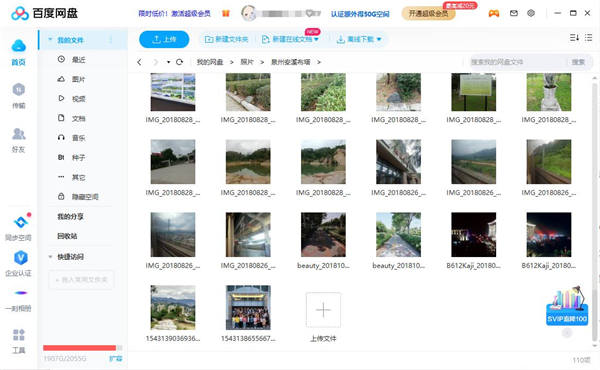The width and height of the screenshot is (600, 370).
Task: Open the 同步空间 sync space icon
Action: 21,222
